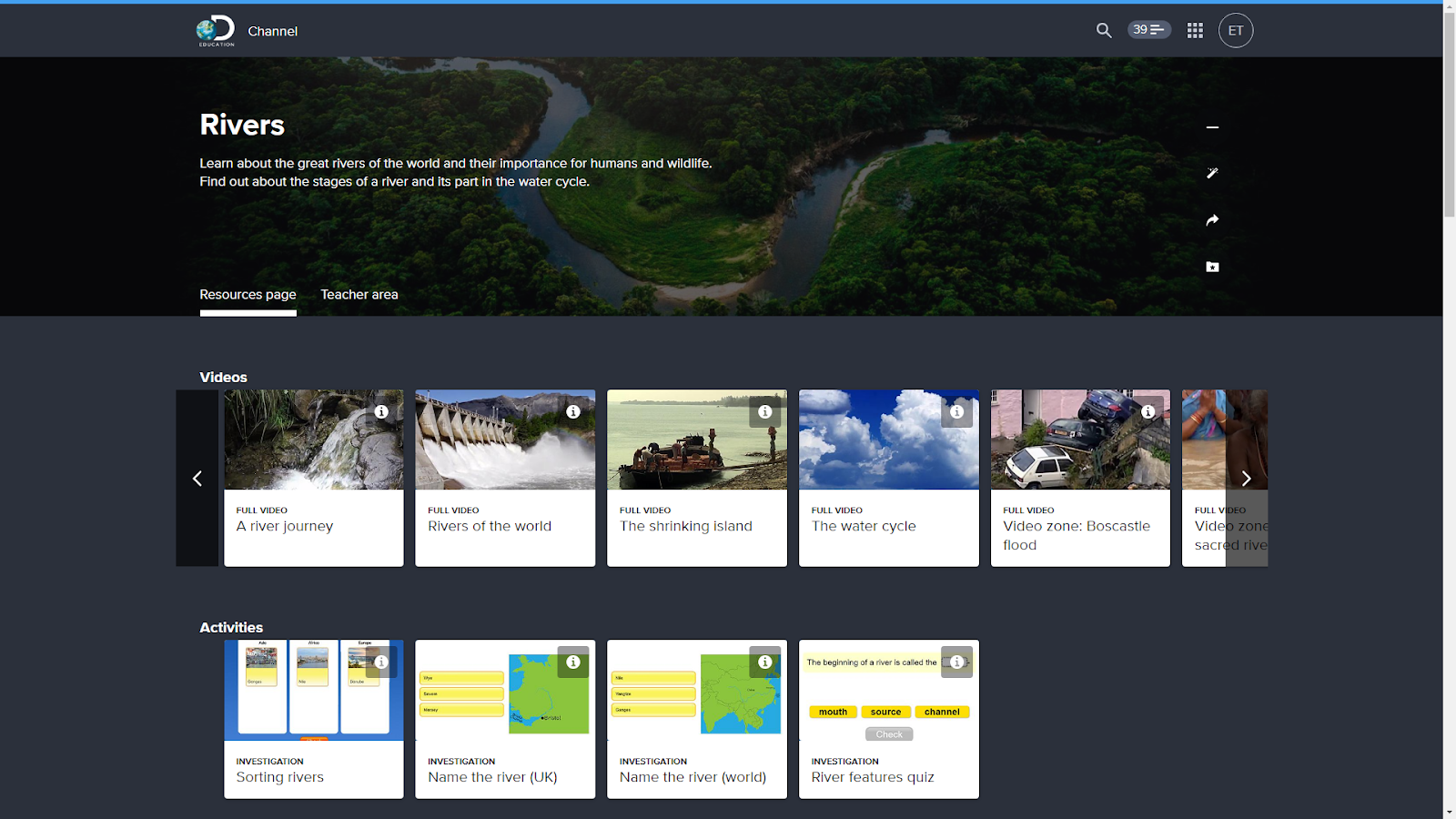
Task: Show info for Name the river (UK)
Action: 573,662
